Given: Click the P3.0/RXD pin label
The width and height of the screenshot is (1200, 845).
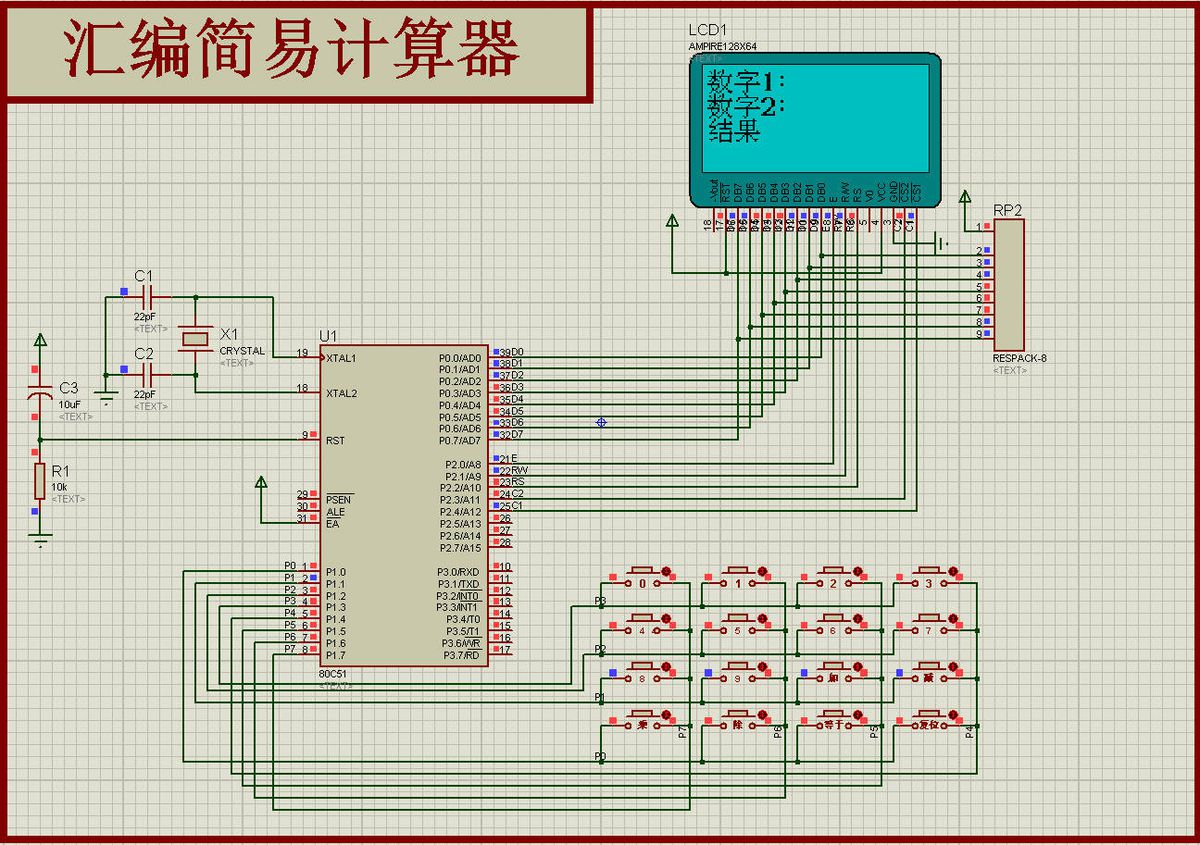Looking at the screenshot, I should pos(459,571).
